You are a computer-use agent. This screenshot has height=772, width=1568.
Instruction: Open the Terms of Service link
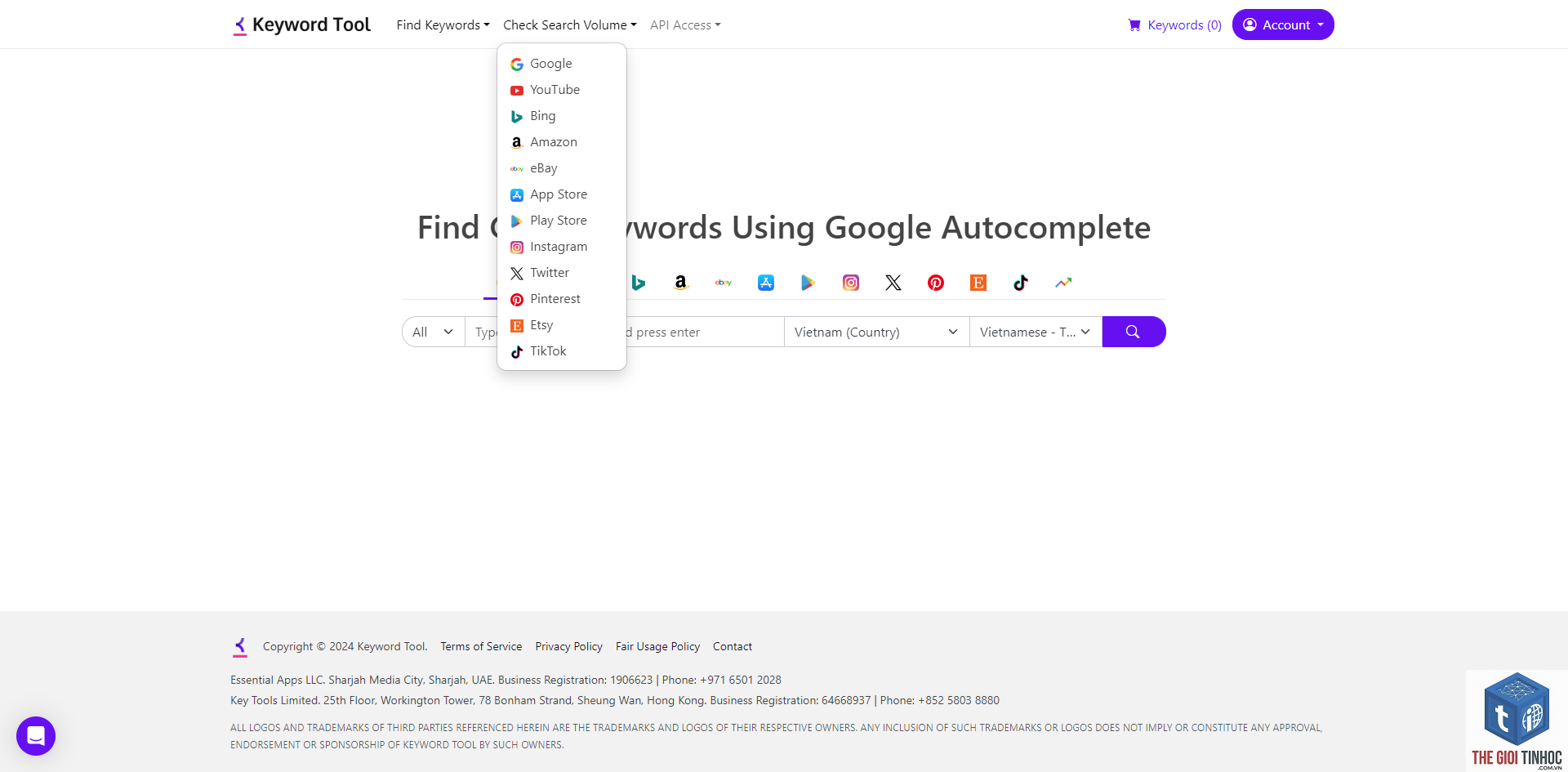(x=481, y=646)
